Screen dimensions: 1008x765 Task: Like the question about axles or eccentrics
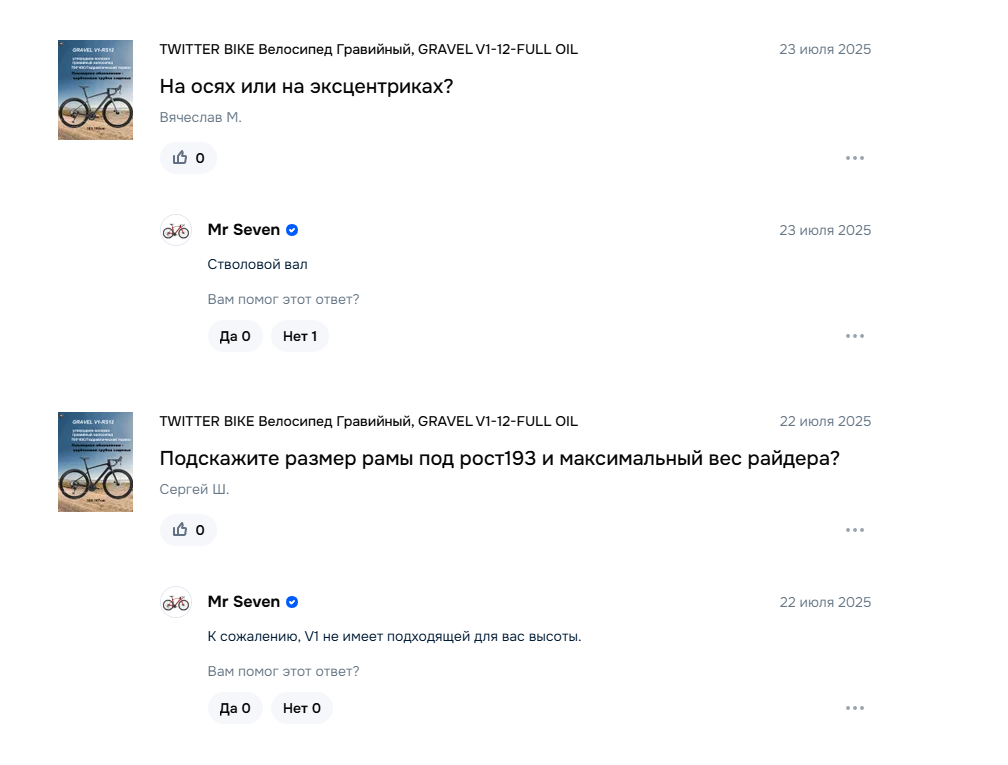tap(188, 158)
